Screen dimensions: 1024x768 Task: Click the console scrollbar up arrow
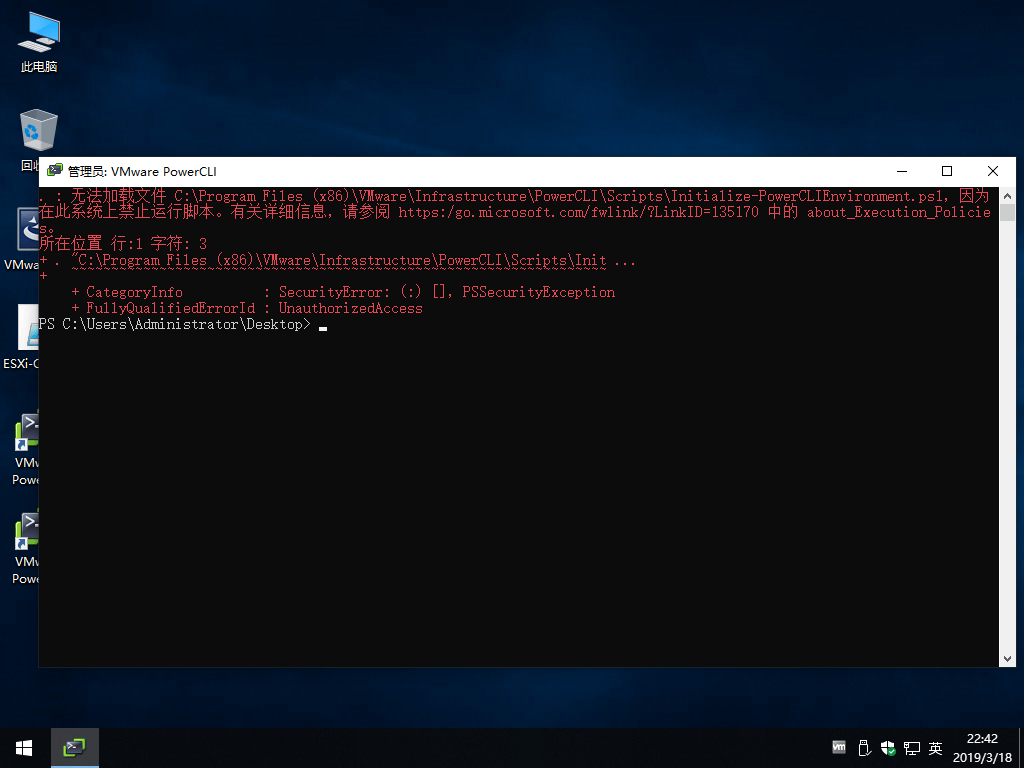pyautogui.click(x=1007, y=194)
